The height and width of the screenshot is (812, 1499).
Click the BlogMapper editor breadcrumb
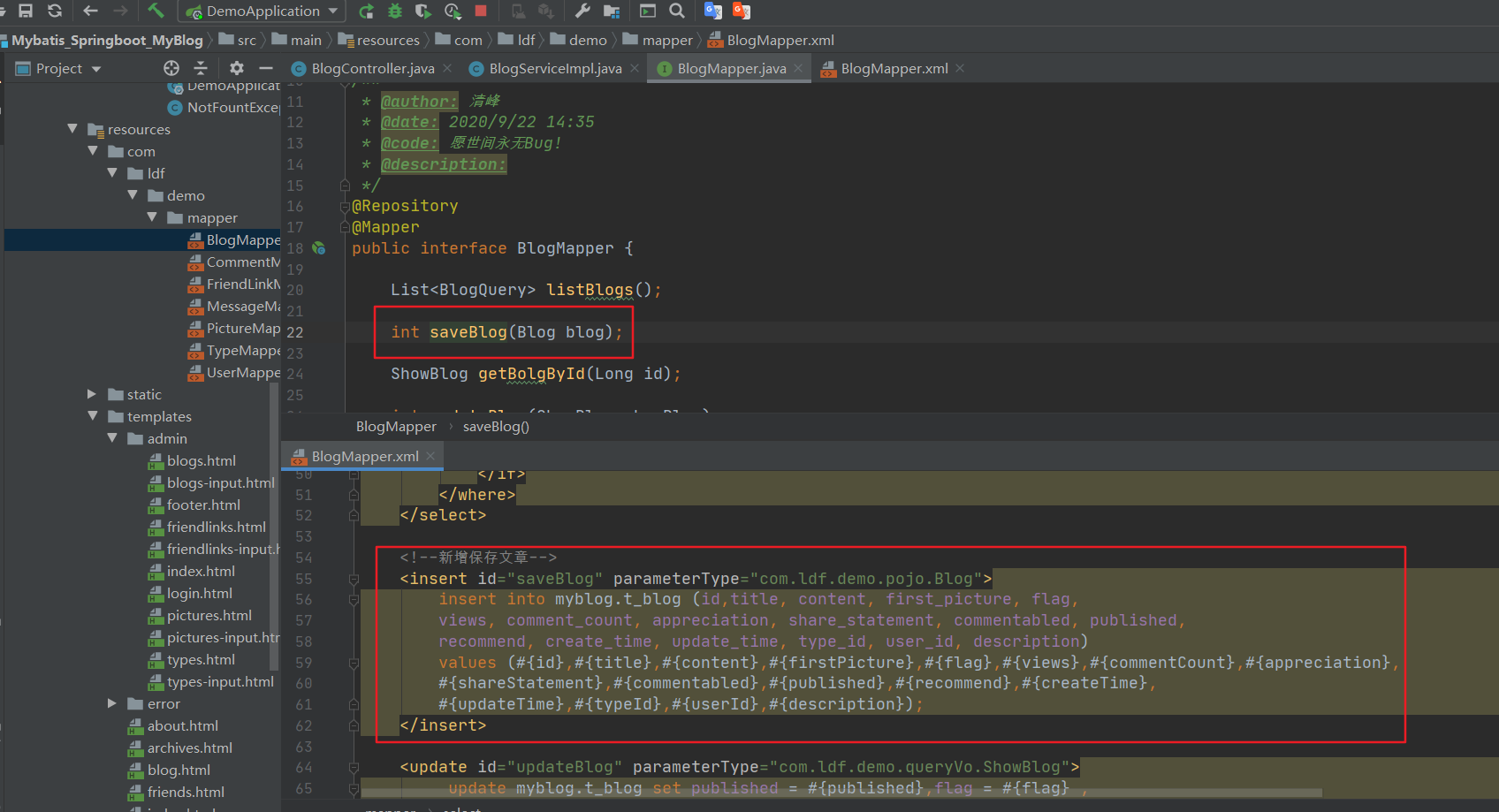pyautogui.click(x=396, y=426)
